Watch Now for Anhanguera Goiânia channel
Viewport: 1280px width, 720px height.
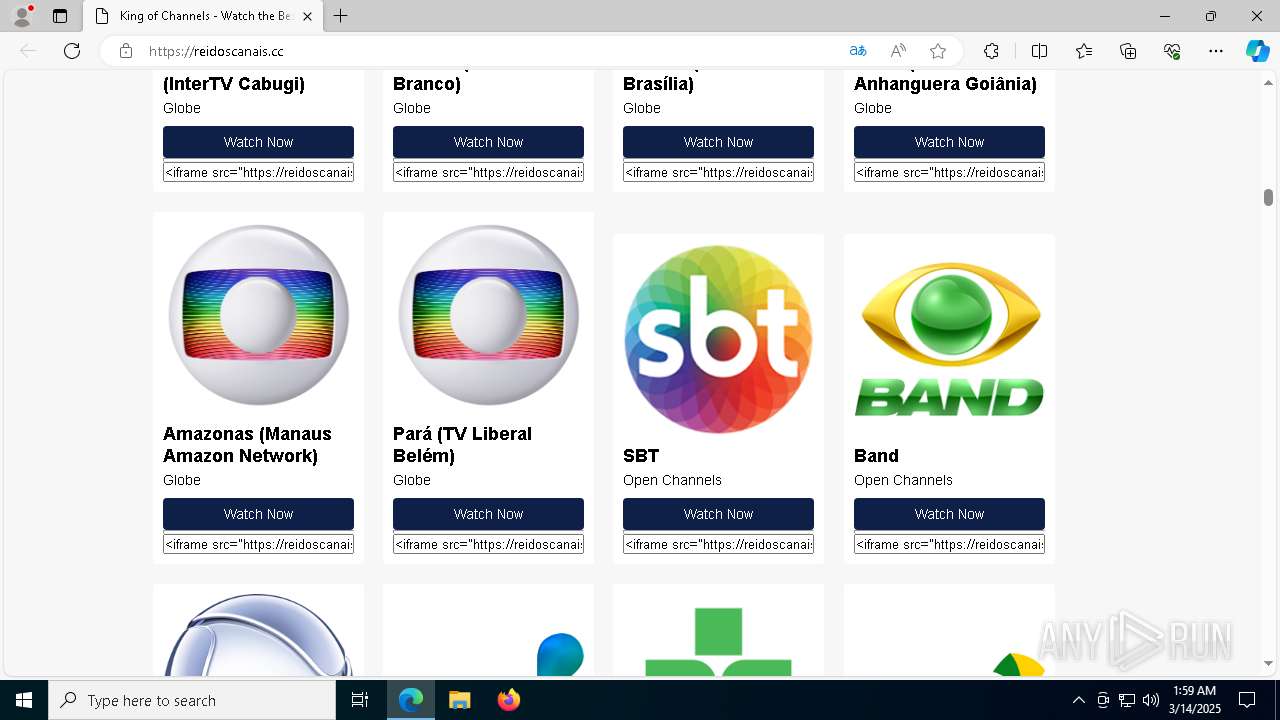(x=949, y=142)
